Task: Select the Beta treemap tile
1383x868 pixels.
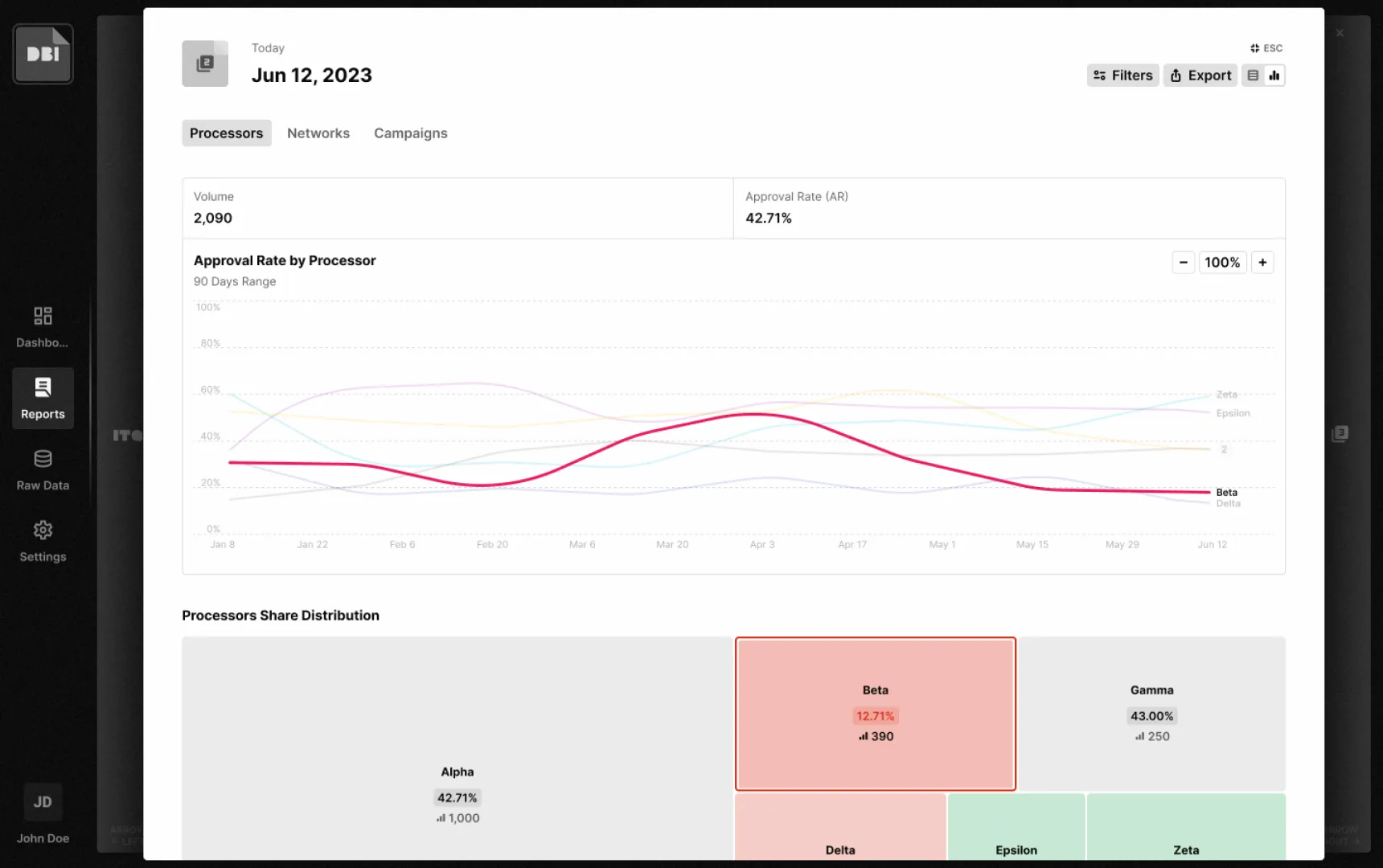Action: pyautogui.click(x=875, y=714)
